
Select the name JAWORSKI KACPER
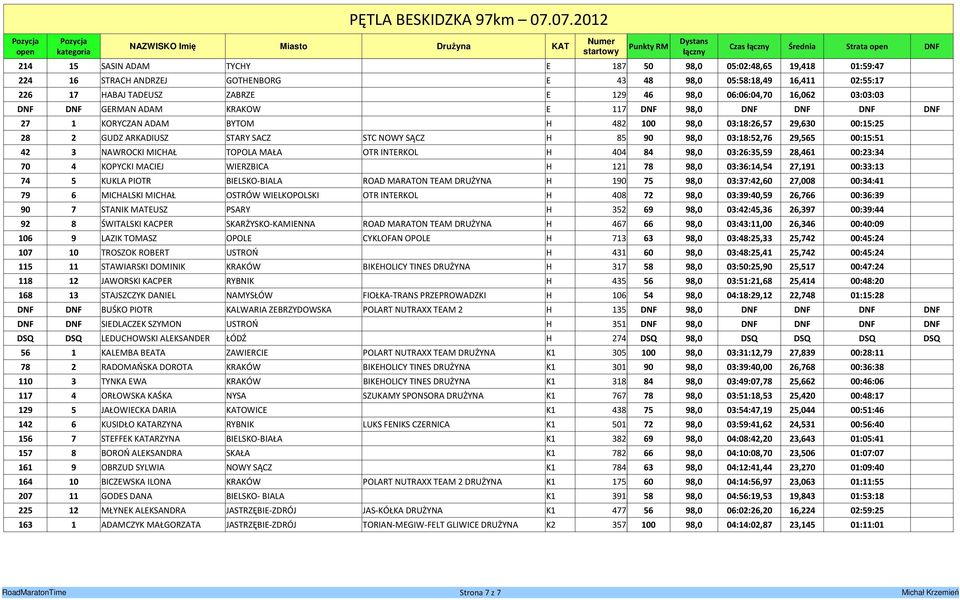(137, 281)
